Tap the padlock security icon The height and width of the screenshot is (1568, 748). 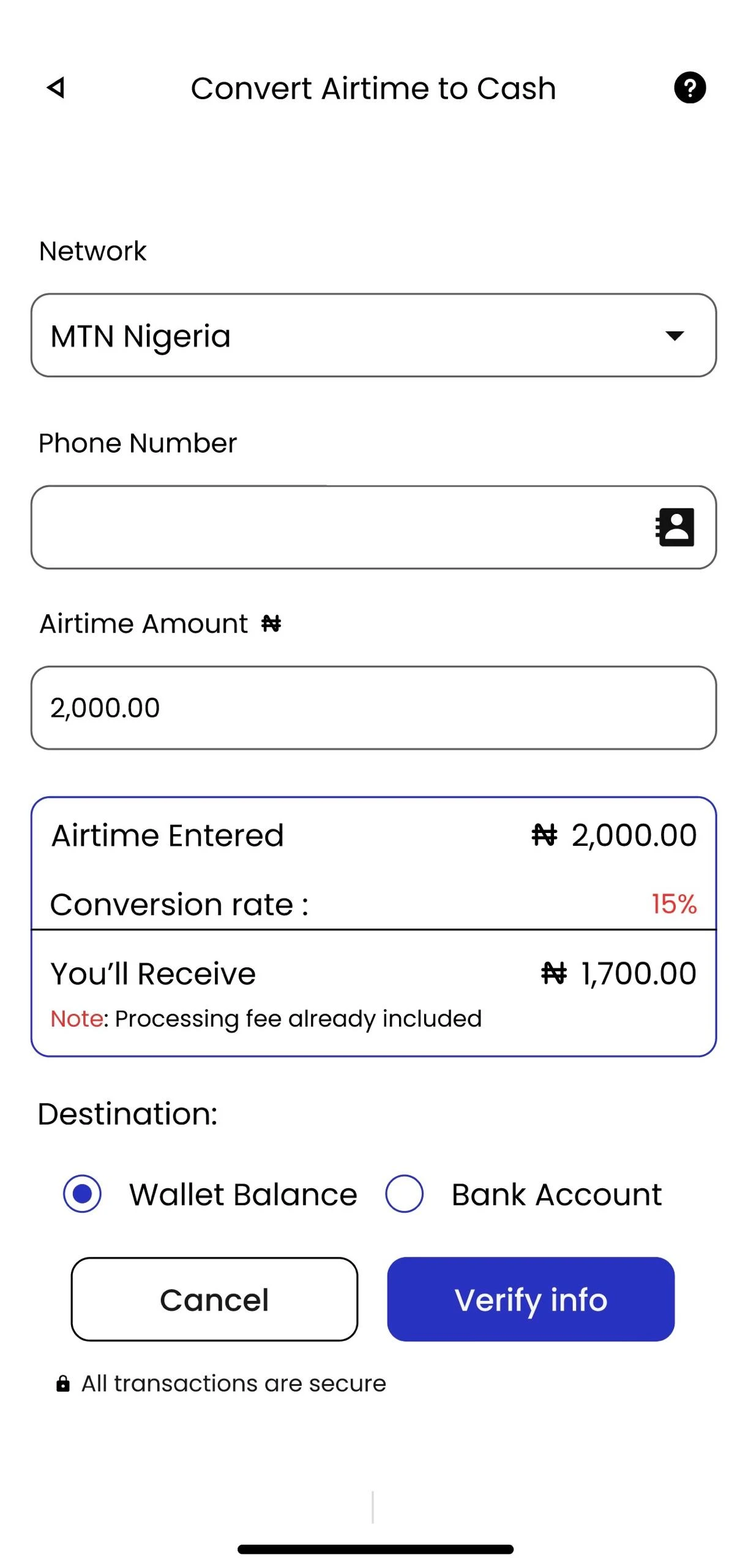point(62,1384)
